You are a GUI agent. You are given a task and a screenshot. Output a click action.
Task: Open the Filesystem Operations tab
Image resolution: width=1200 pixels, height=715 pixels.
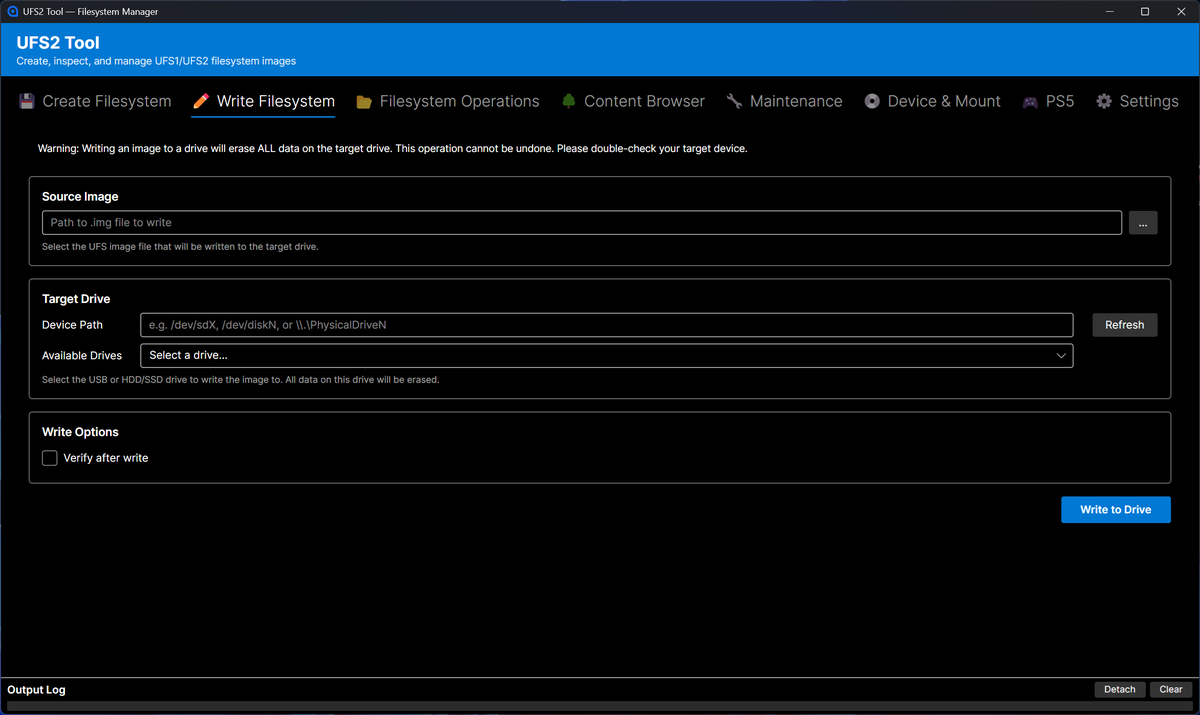(x=448, y=101)
